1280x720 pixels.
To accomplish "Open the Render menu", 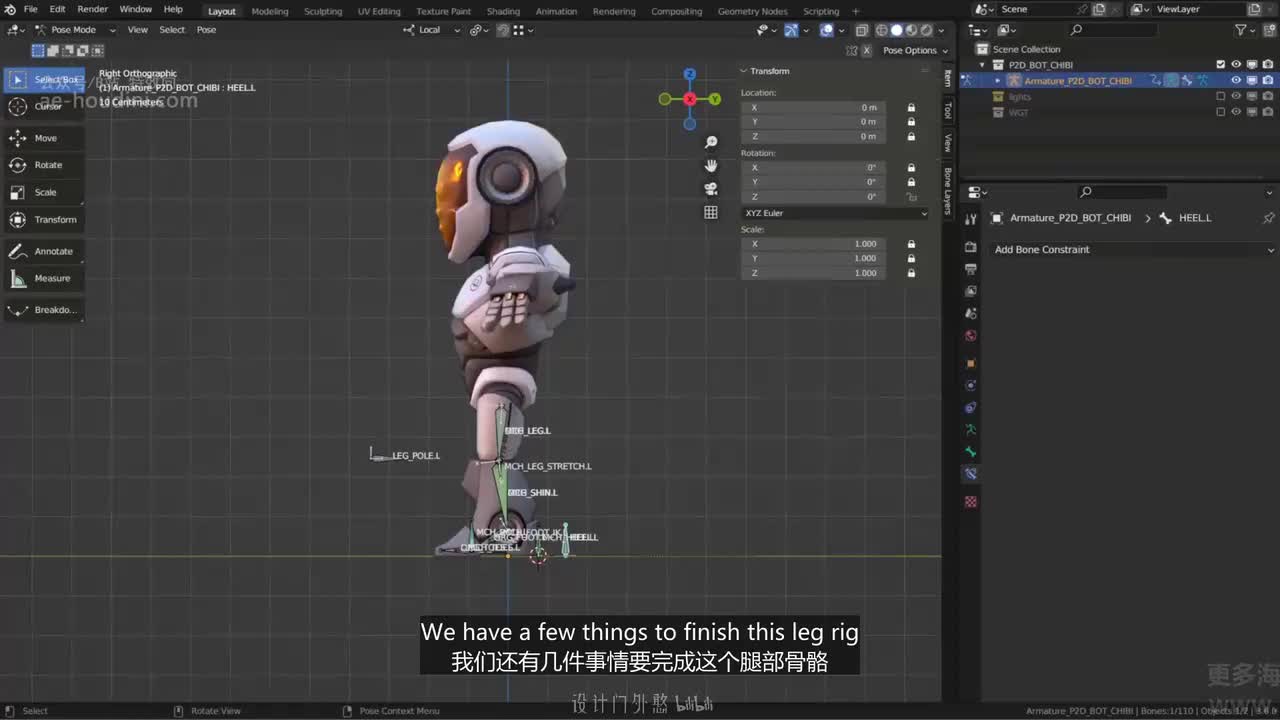I will tap(92, 9).
